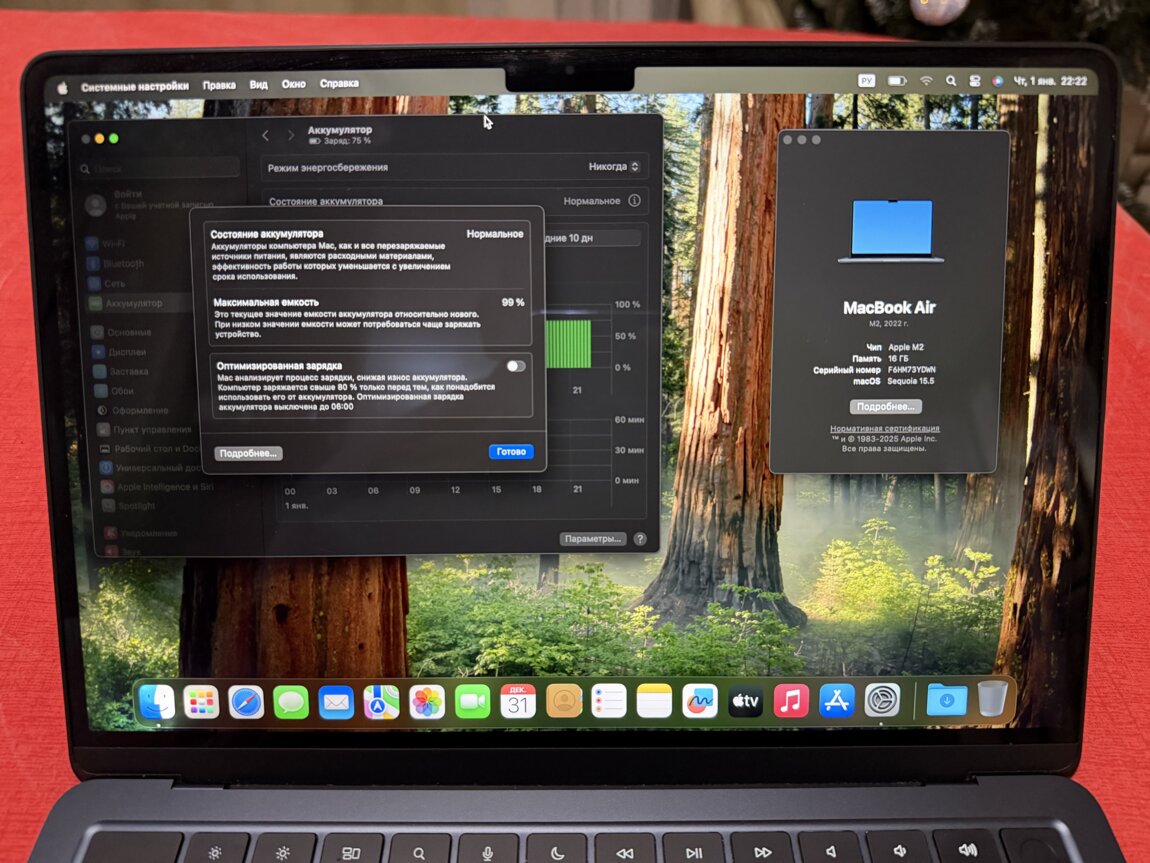Screen dimensions: 1150x863
Task: Click the Wi-Fi status icon in menu bar
Action: [926, 81]
